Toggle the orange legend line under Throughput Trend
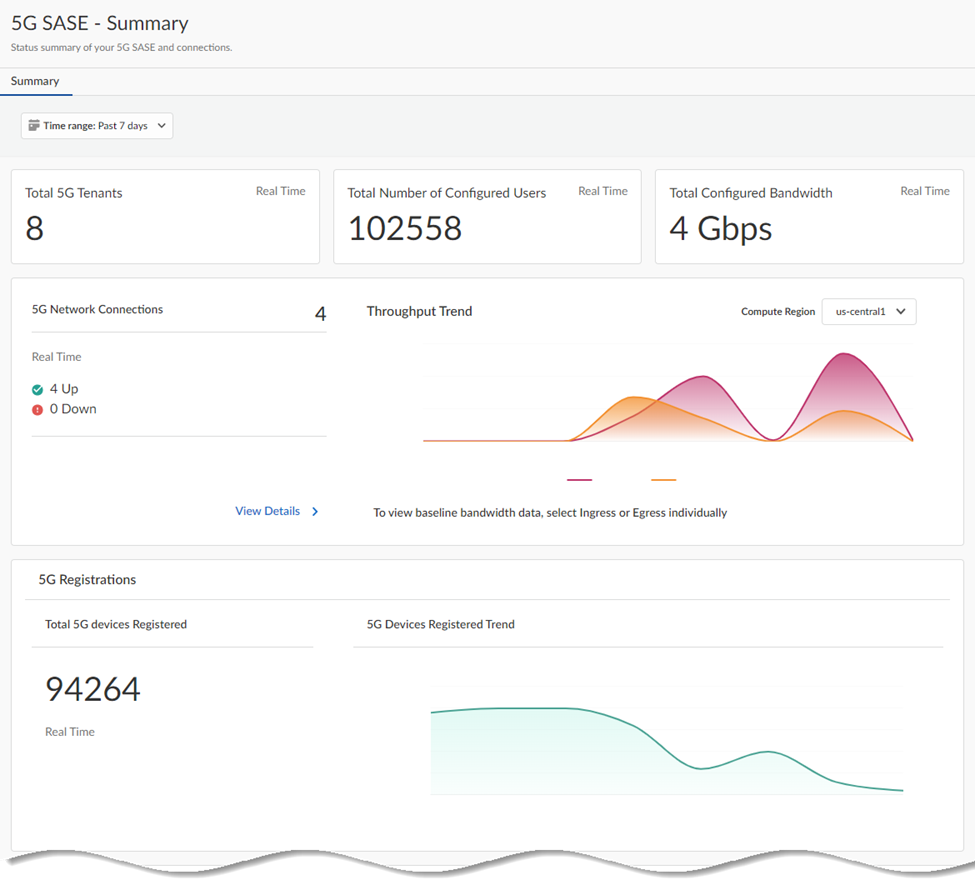 [x=663, y=480]
